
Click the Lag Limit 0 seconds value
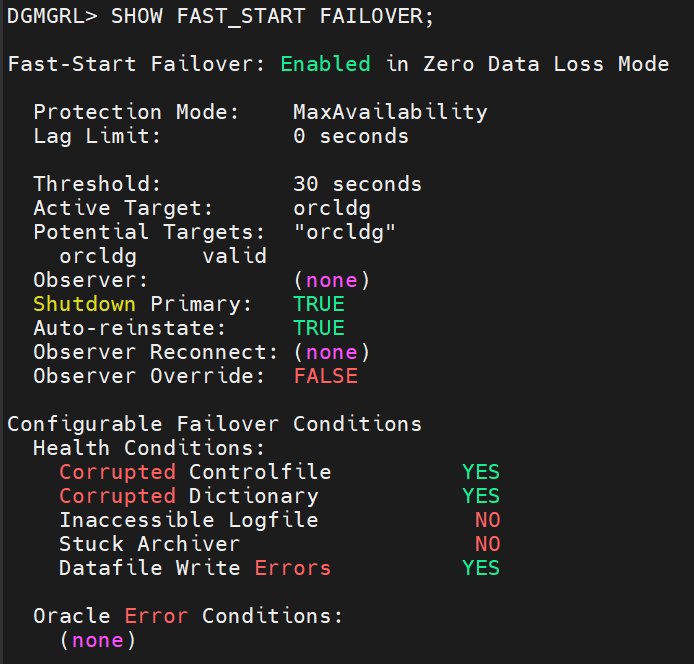click(351, 136)
